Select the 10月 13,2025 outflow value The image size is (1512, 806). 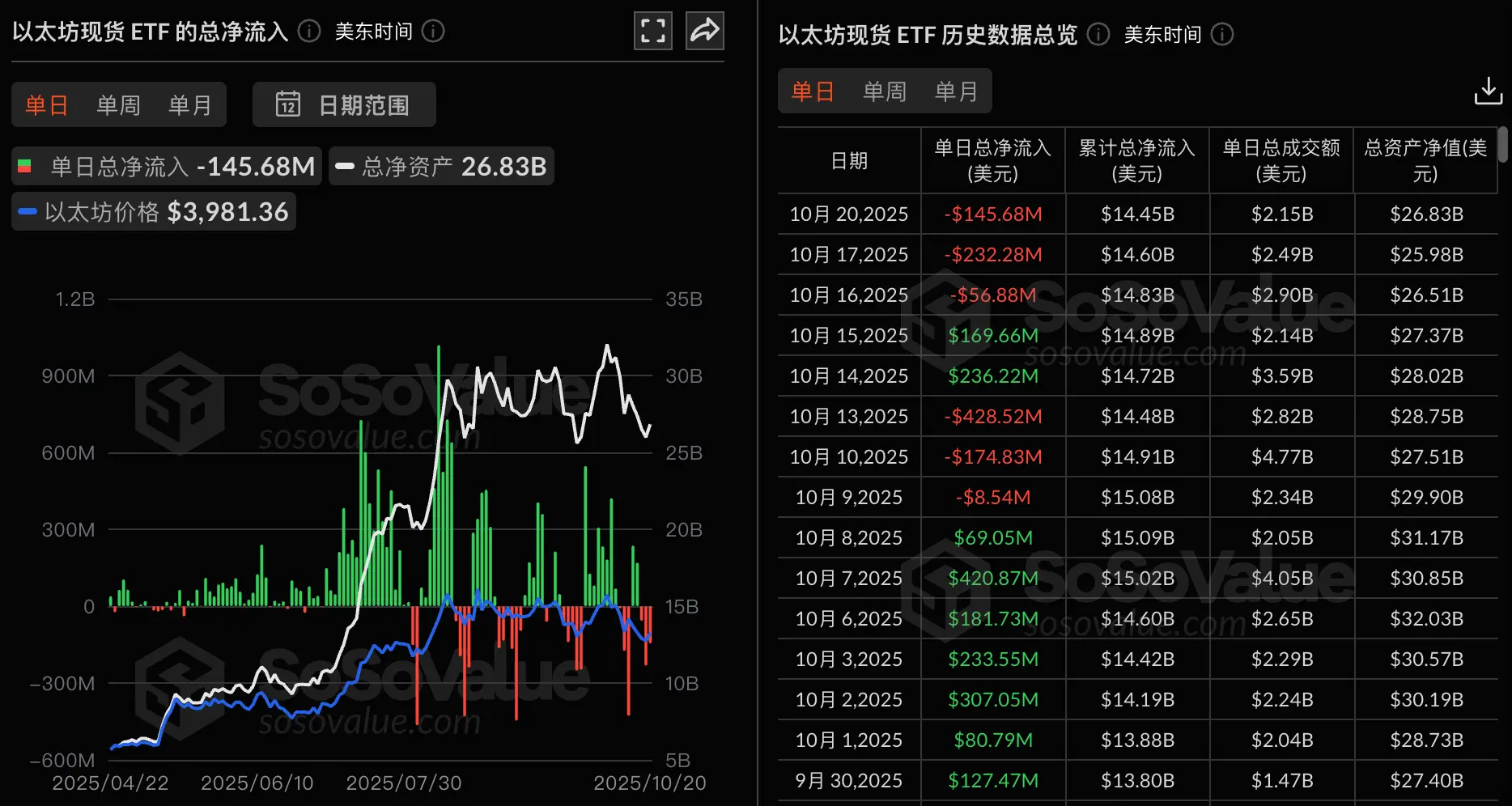tap(993, 416)
